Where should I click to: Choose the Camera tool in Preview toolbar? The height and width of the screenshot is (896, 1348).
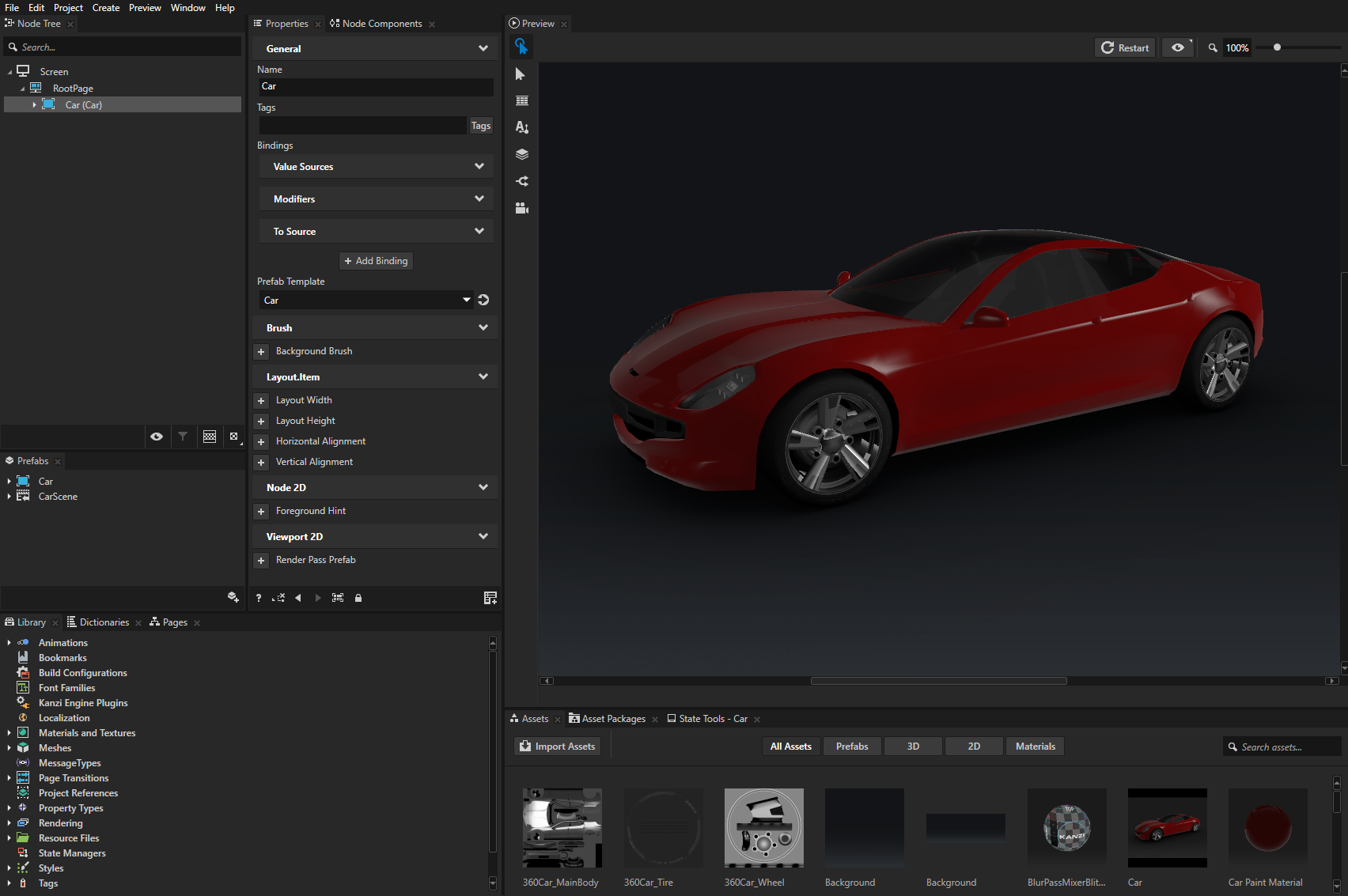click(x=521, y=208)
